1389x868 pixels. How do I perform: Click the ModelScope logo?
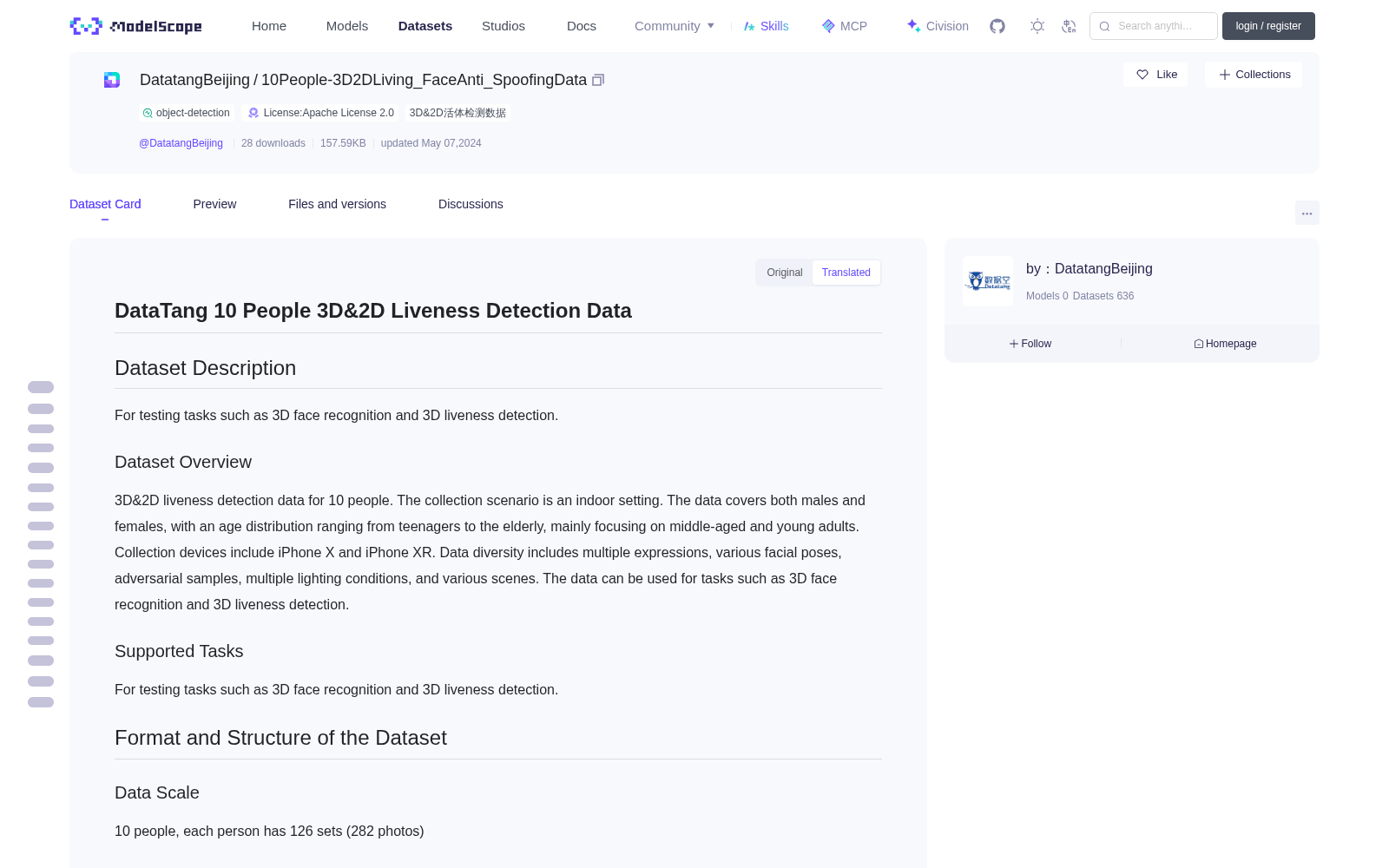point(135,26)
